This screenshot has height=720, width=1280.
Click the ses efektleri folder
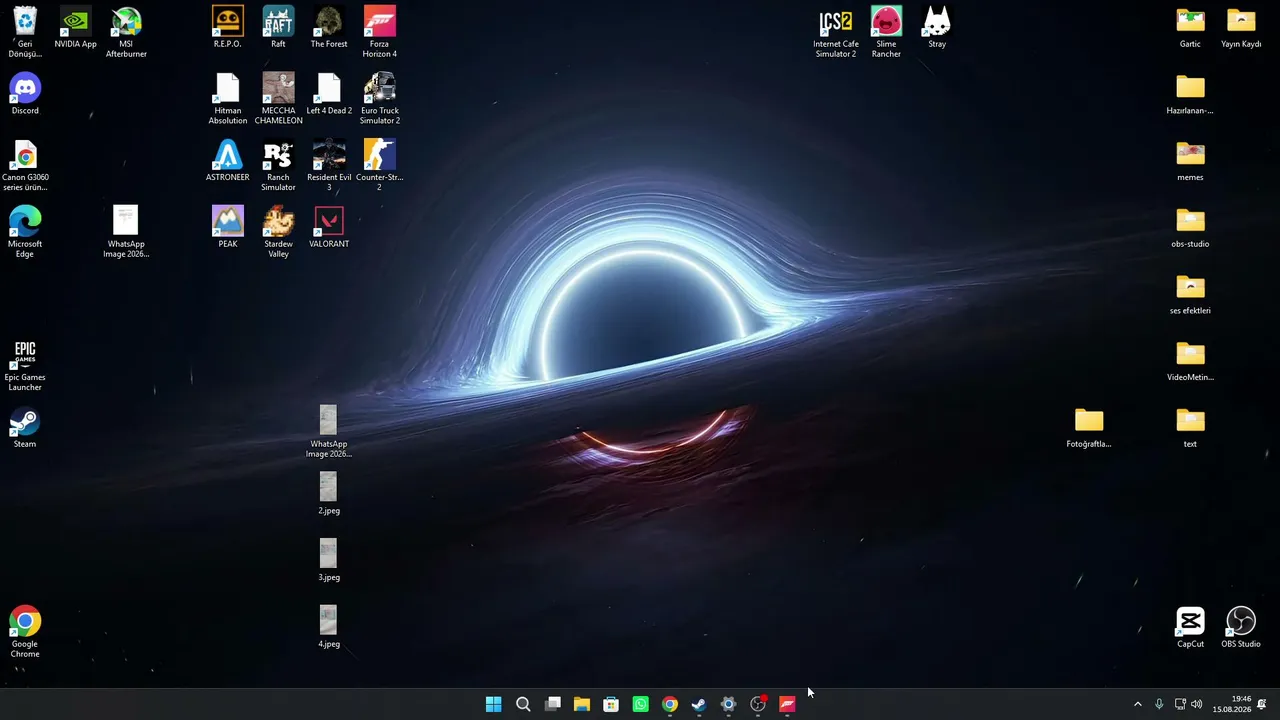click(x=1190, y=294)
